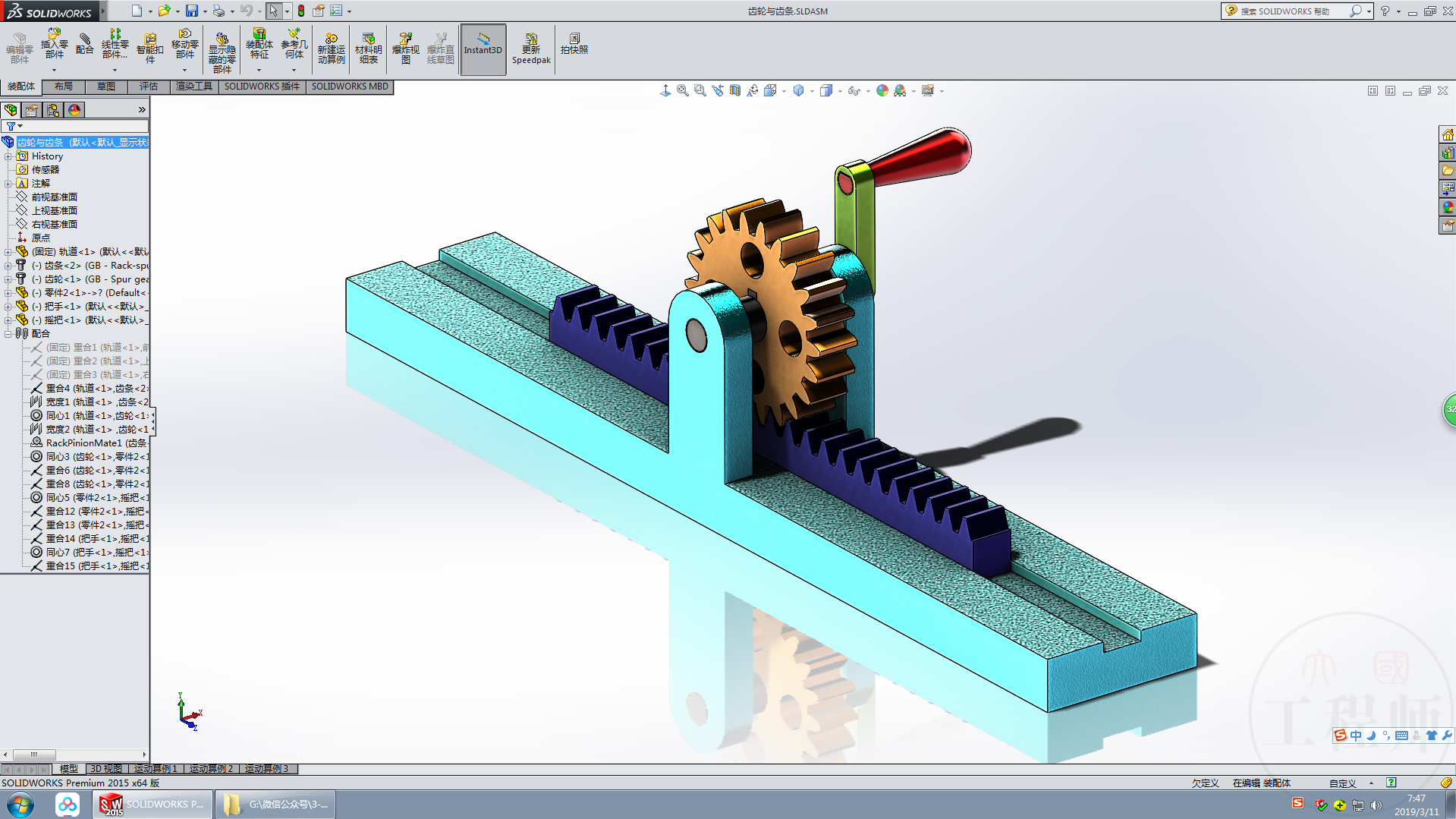
Task: Click the Print icon
Action: click(219, 11)
